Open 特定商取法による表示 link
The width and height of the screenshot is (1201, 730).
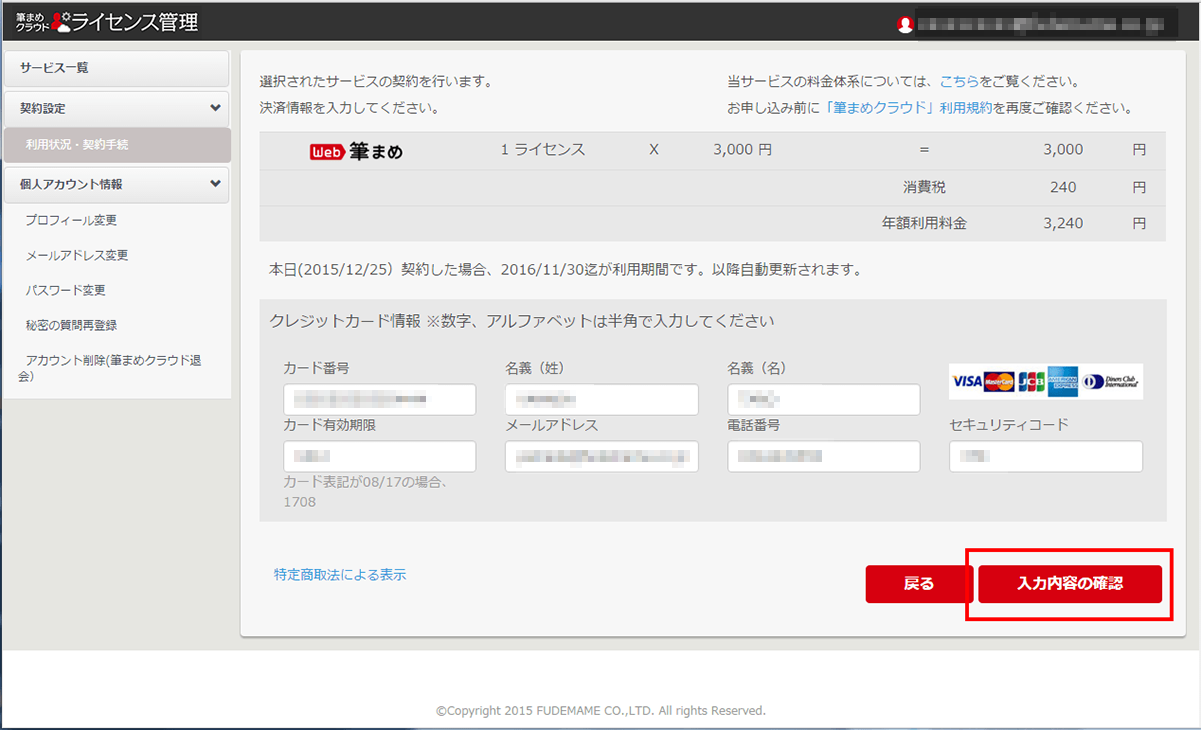point(340,575)
